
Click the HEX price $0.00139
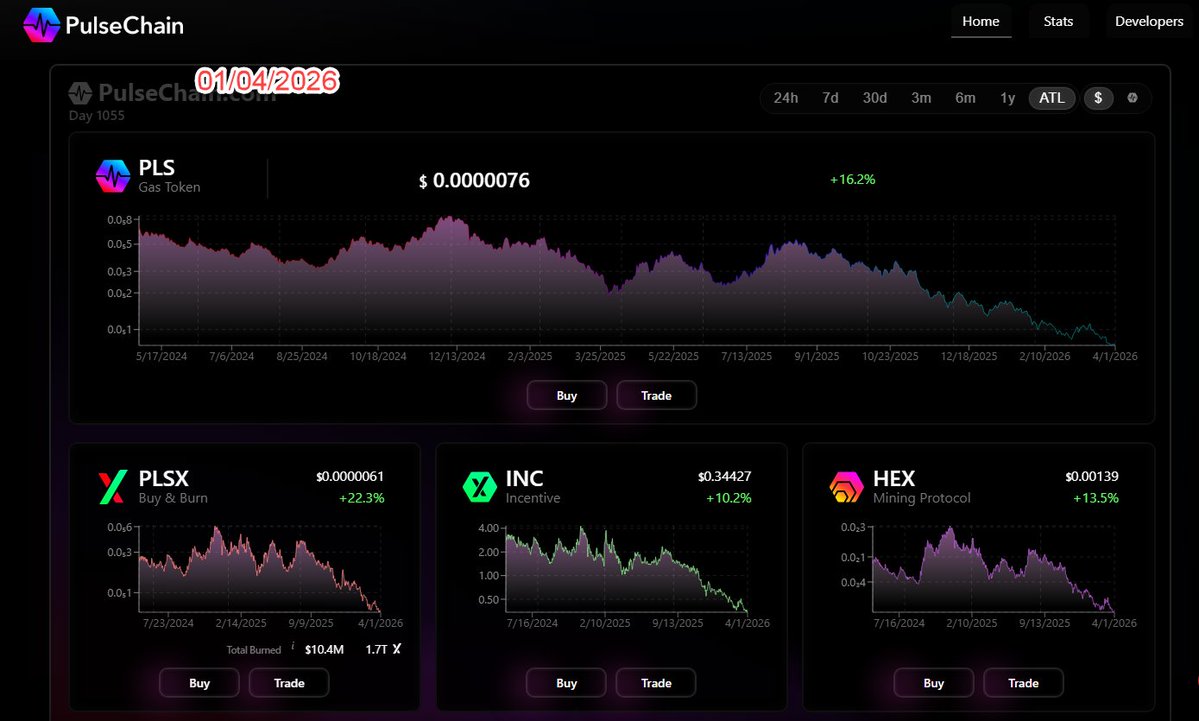tap(1092, 476)
